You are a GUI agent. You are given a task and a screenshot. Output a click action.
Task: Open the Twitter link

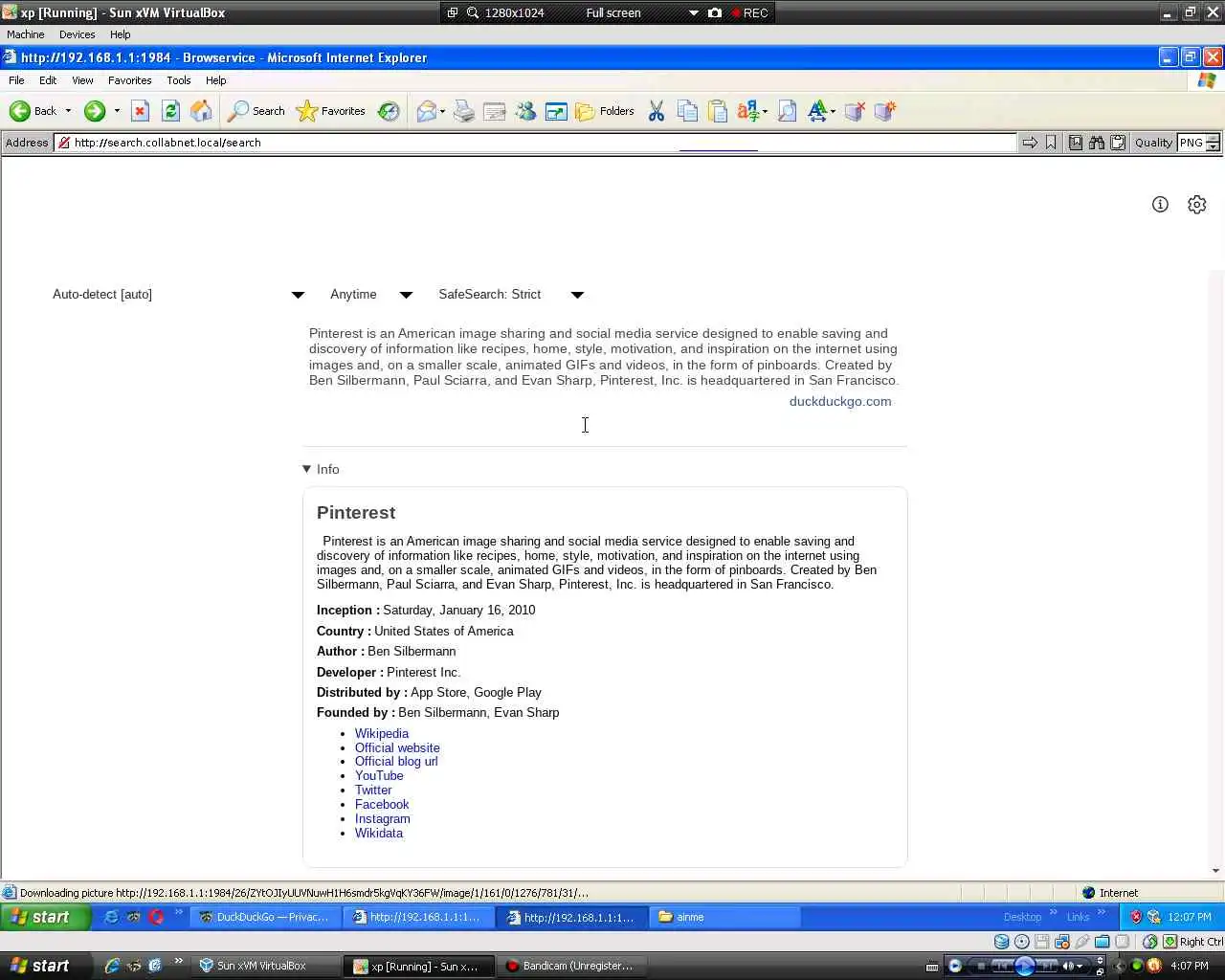(373, 791)
